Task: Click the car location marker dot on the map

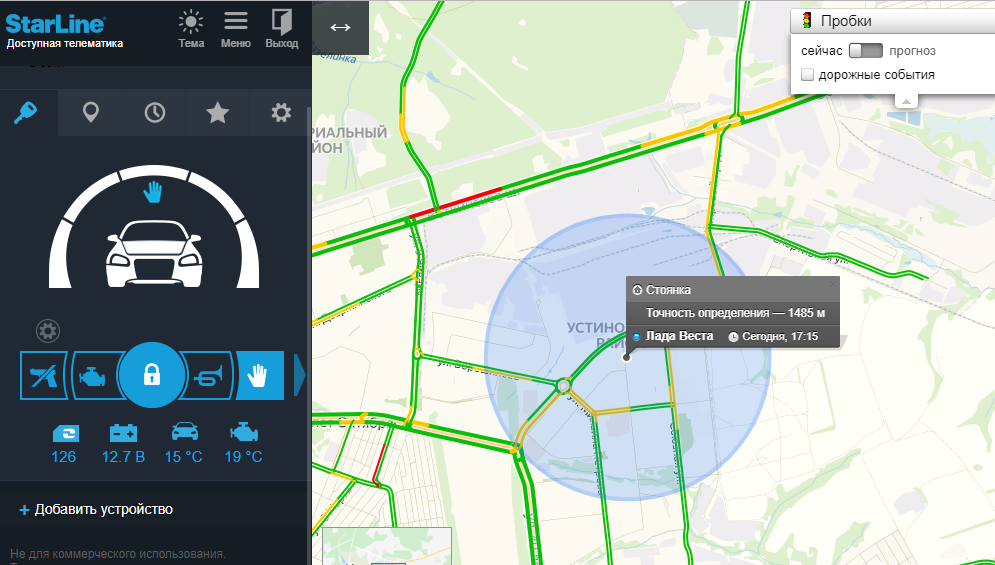Action: coord(626,357)
